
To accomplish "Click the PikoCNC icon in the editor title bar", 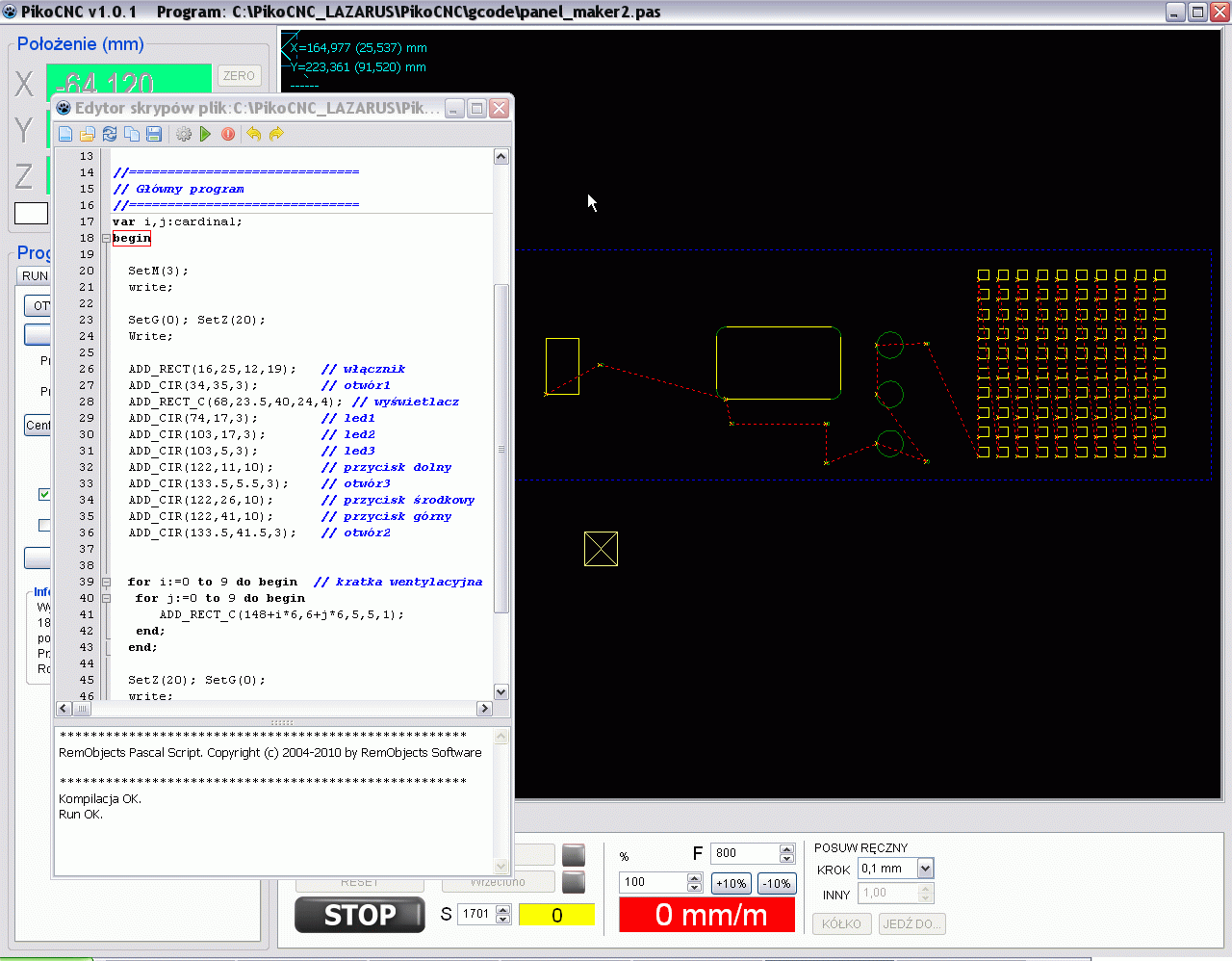I will tap(64, 108).
